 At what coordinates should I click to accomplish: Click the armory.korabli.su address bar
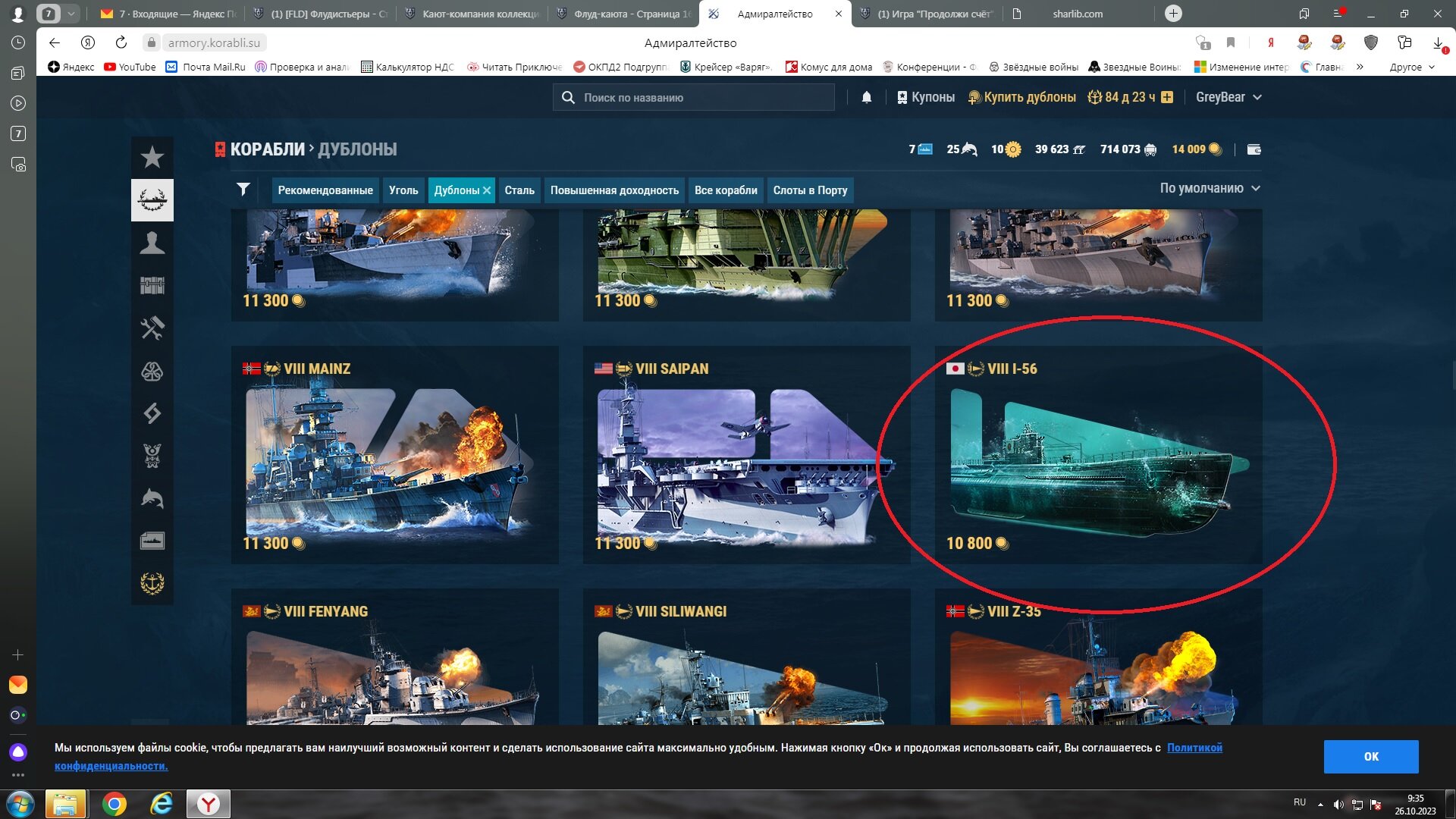pyautogui.click(x=214, y=42)
